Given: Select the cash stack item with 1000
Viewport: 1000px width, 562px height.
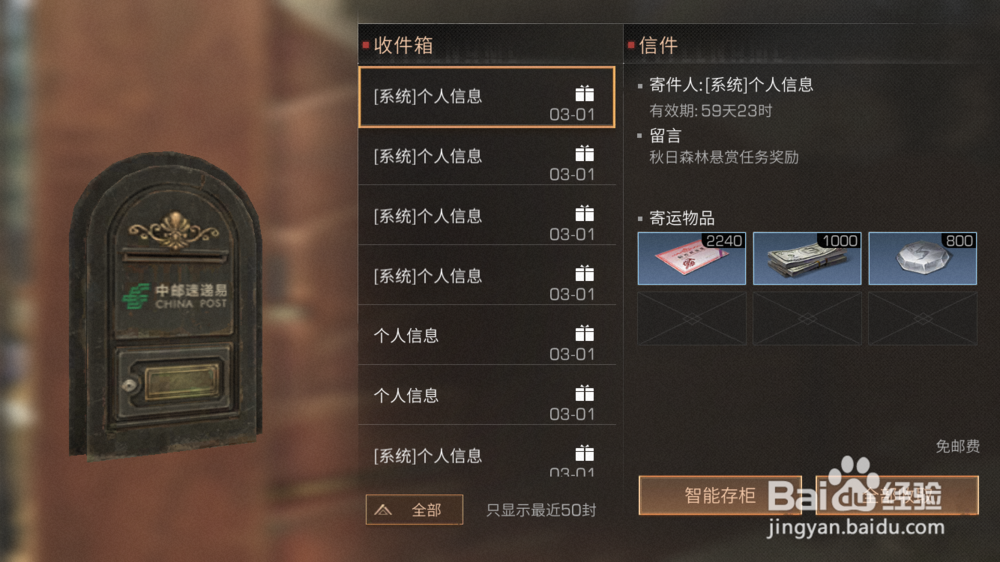Looking at the screenshot, I should [807, 258].
